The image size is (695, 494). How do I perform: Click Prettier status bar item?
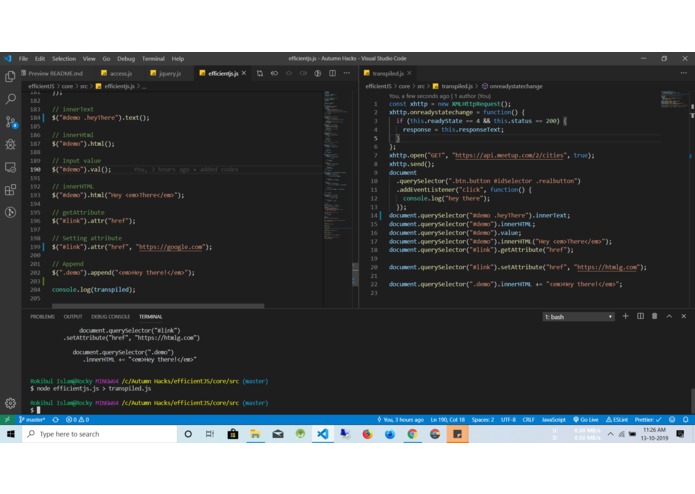pyautogui.click(x=648, y=420)
